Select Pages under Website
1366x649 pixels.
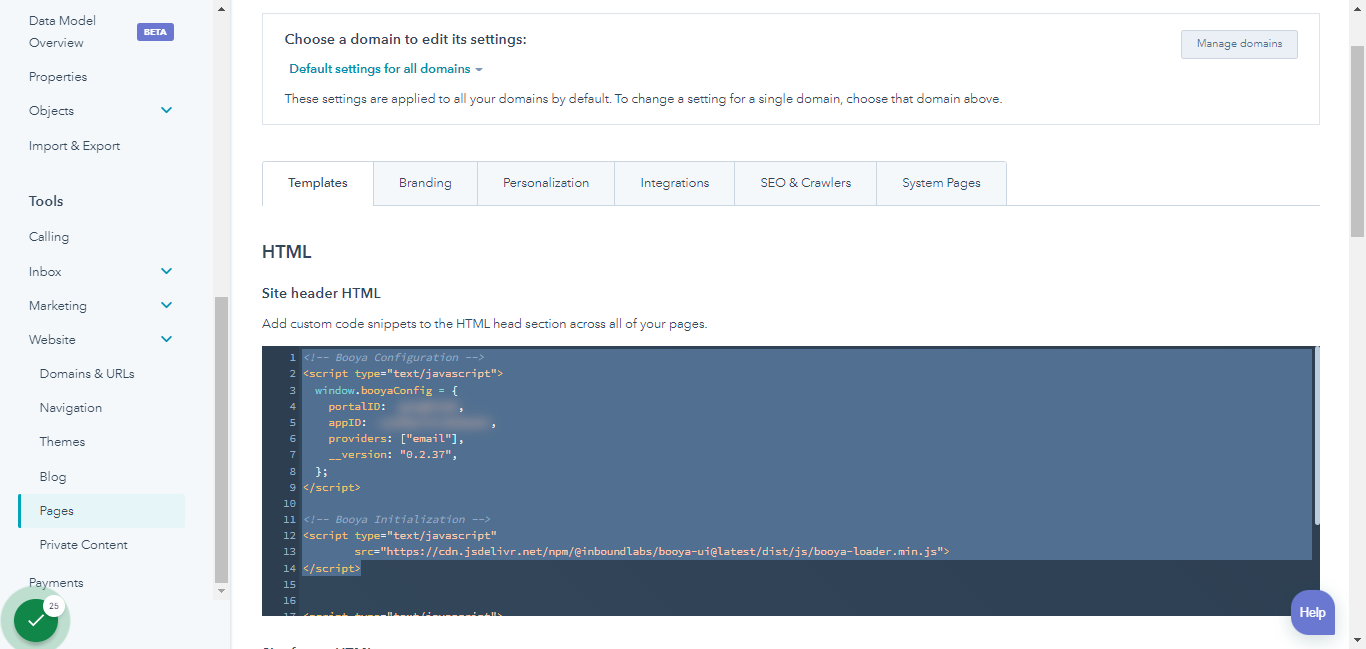(101, 511)
